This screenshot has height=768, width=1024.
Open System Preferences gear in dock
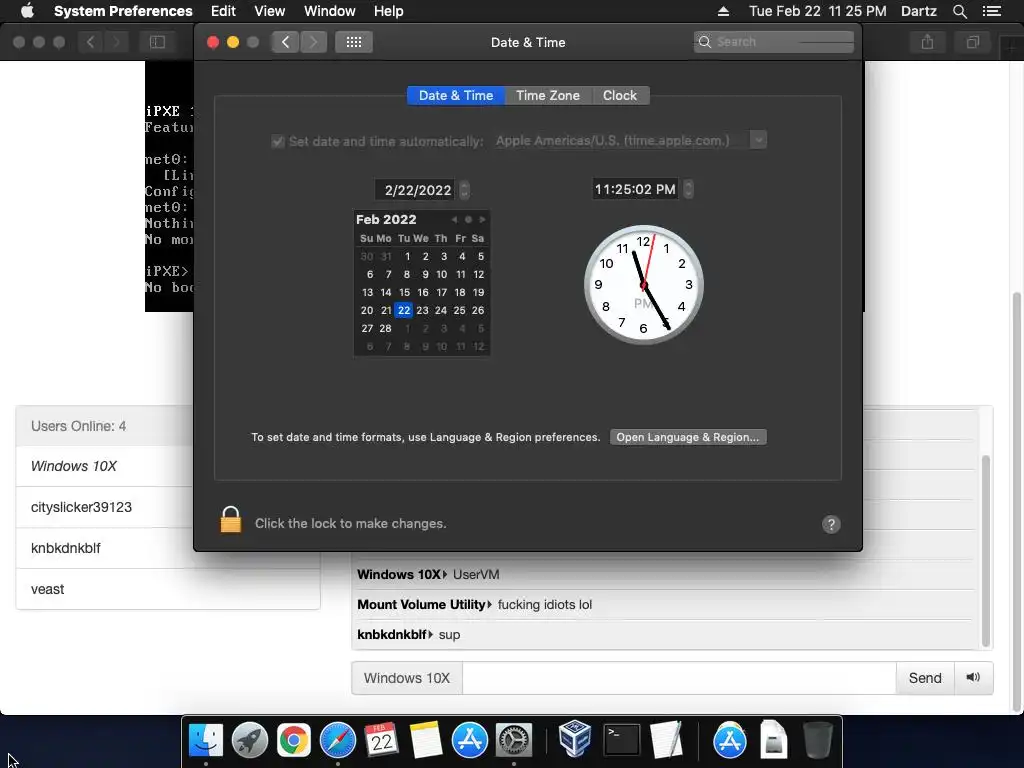click(514, 740)
